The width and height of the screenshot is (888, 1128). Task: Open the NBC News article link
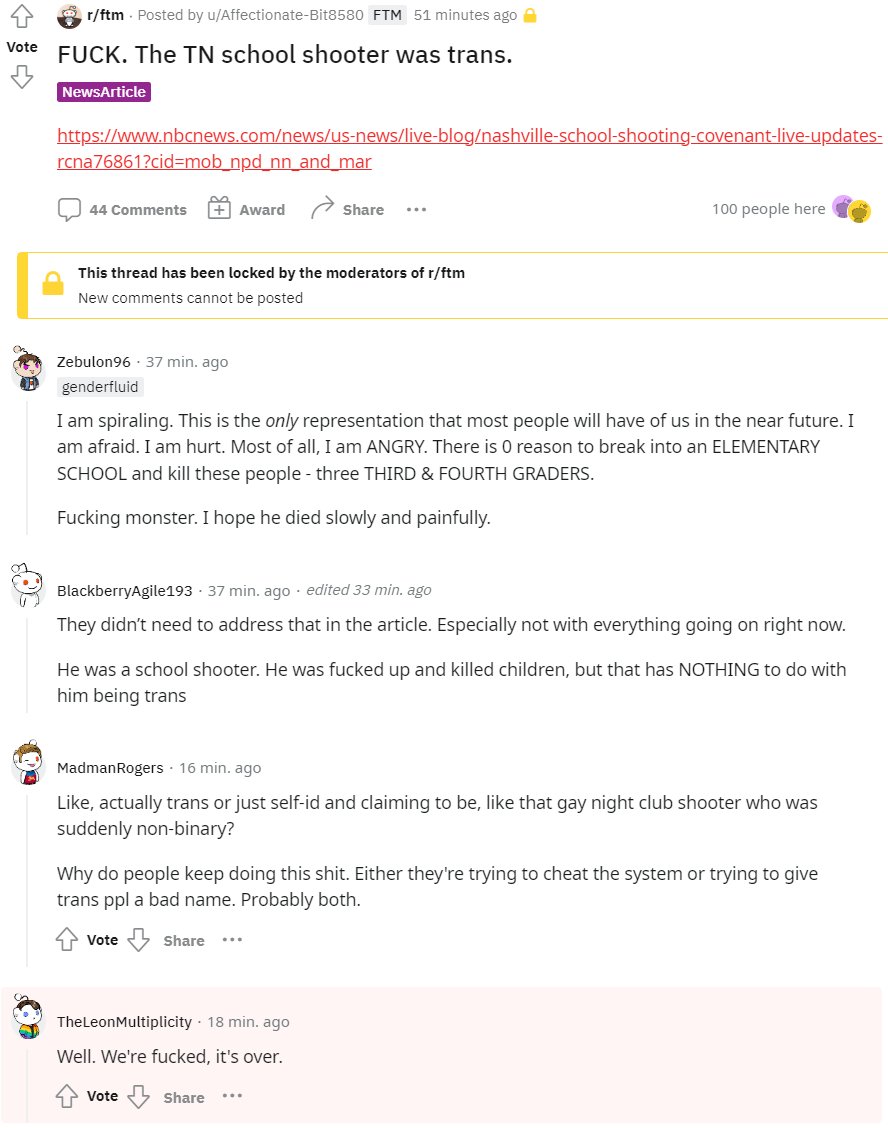[469, 148]
